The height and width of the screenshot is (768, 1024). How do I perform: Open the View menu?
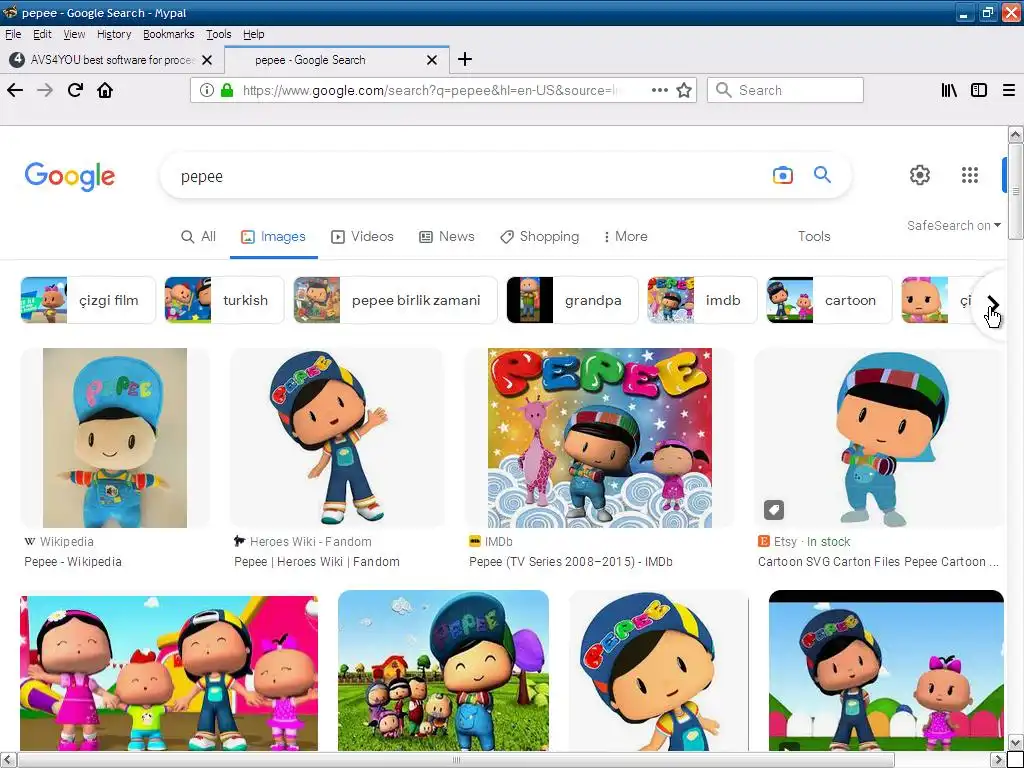74,34
